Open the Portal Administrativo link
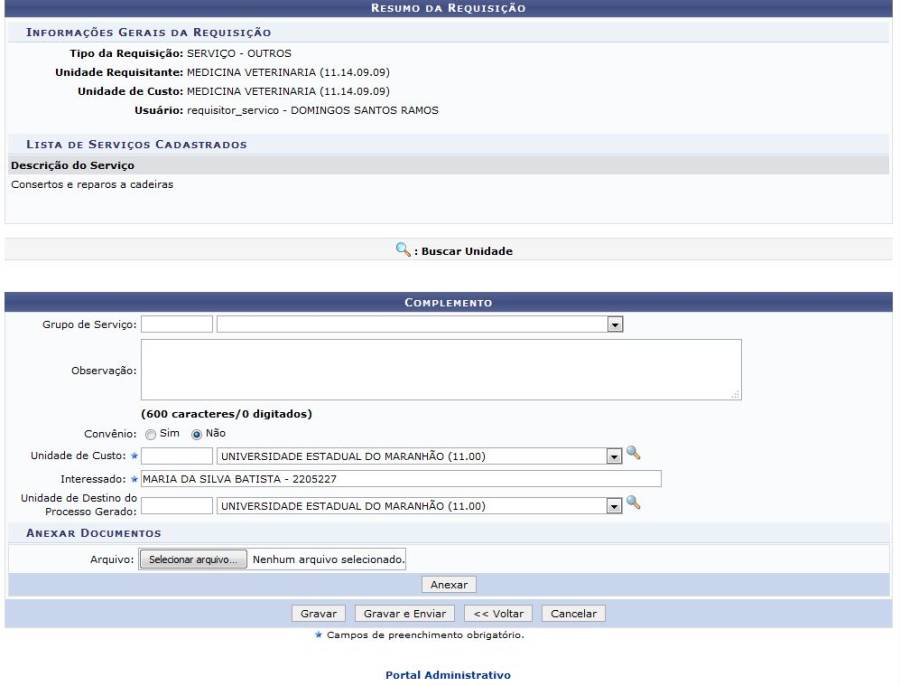The height and width of the screenshot is (686, 900). [448, 675]
